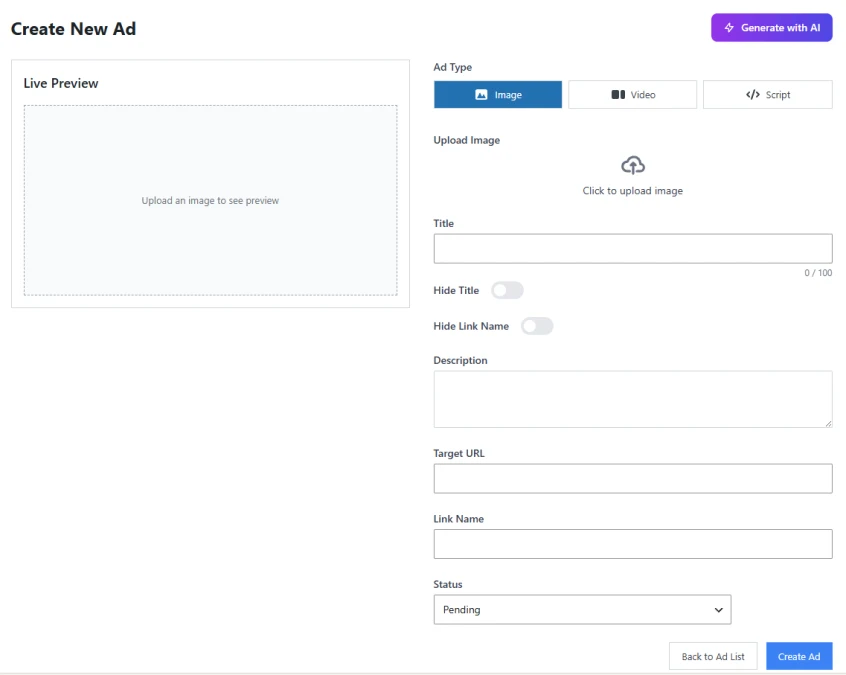This screenshot has height=675, width=846.
Task: Click the 'Create New Ad' heading
Action: (x=73, y=29)
